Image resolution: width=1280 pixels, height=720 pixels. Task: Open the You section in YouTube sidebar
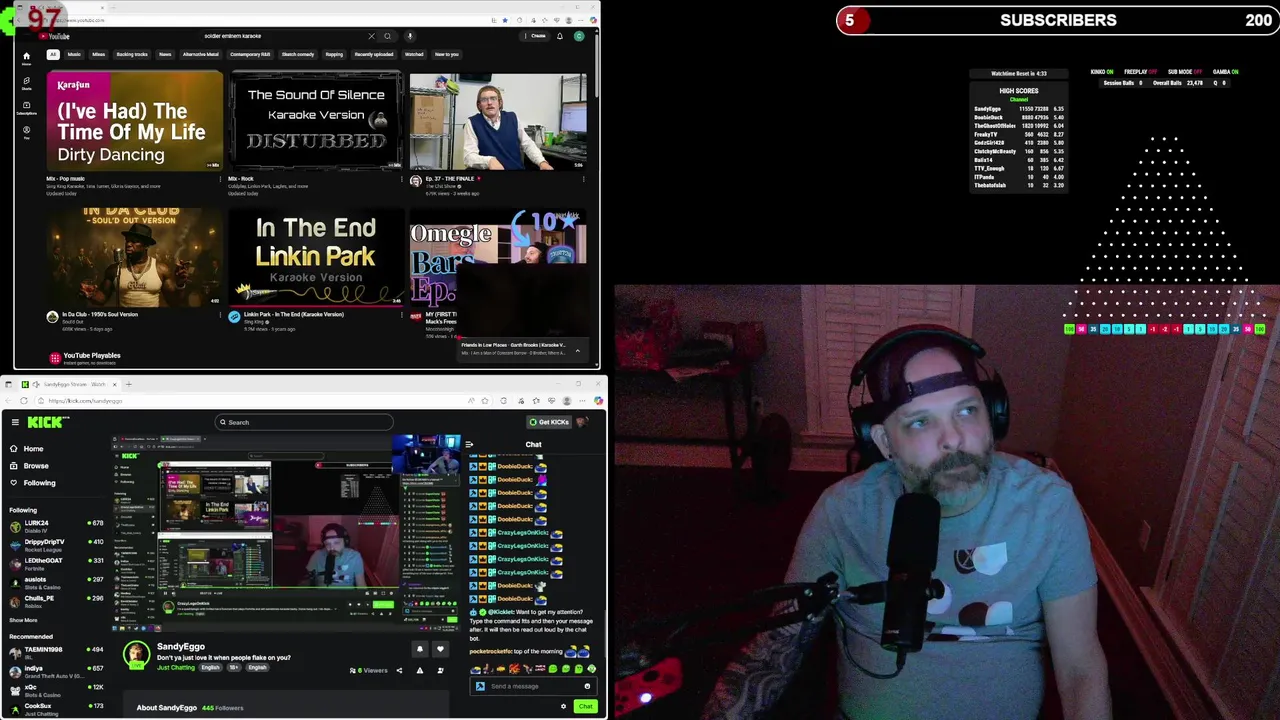(26, 131)
